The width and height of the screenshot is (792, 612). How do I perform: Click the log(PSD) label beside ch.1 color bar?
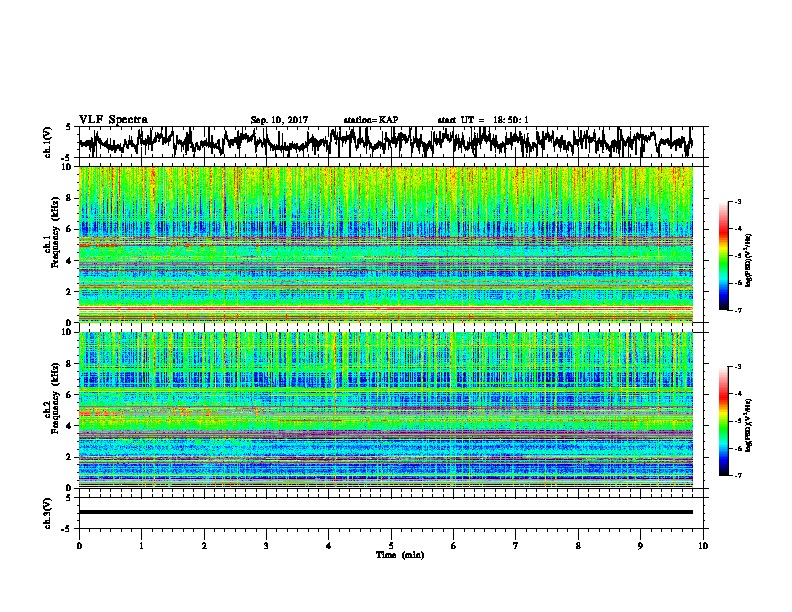(749, 260)
